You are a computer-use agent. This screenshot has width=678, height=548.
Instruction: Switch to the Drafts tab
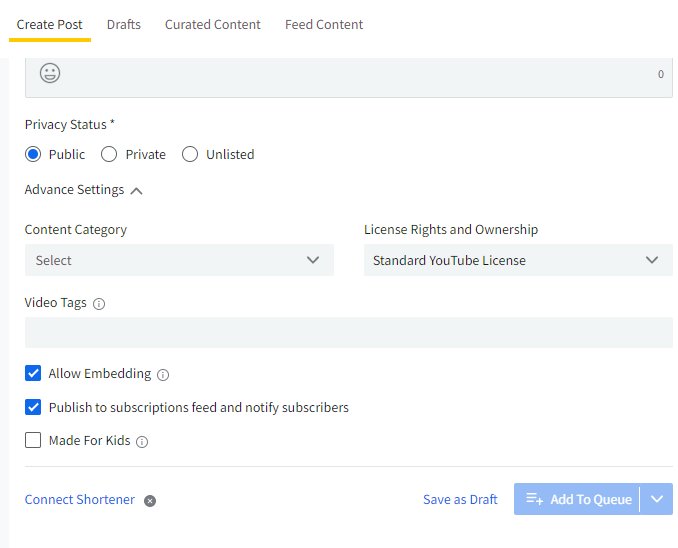124,25
